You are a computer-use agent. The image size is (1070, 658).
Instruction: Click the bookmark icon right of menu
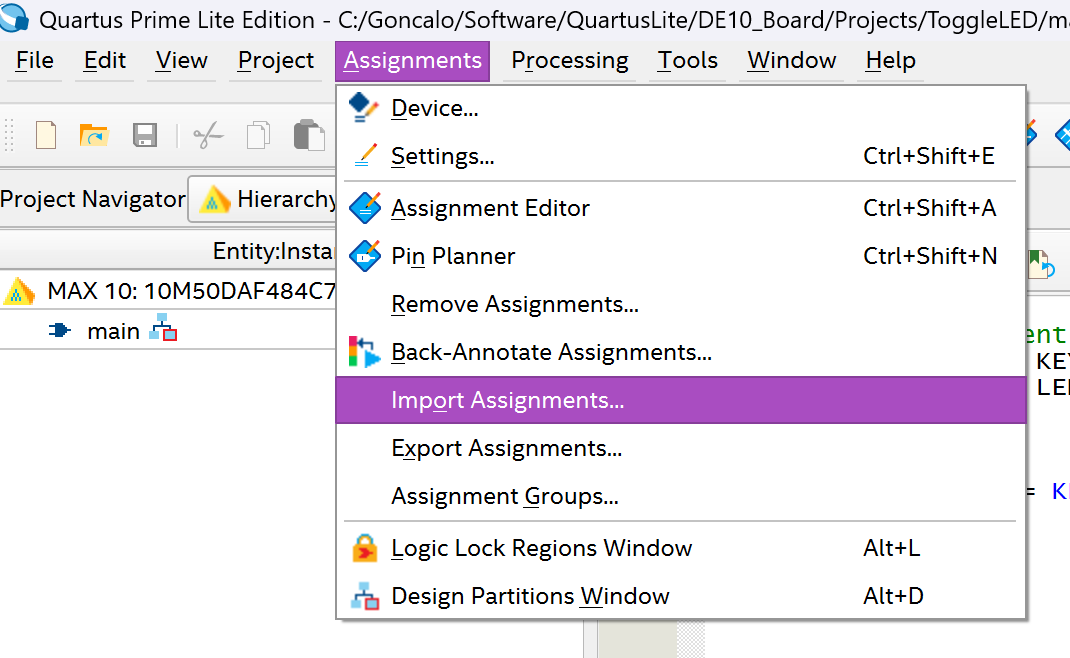tap(1041, 264)
